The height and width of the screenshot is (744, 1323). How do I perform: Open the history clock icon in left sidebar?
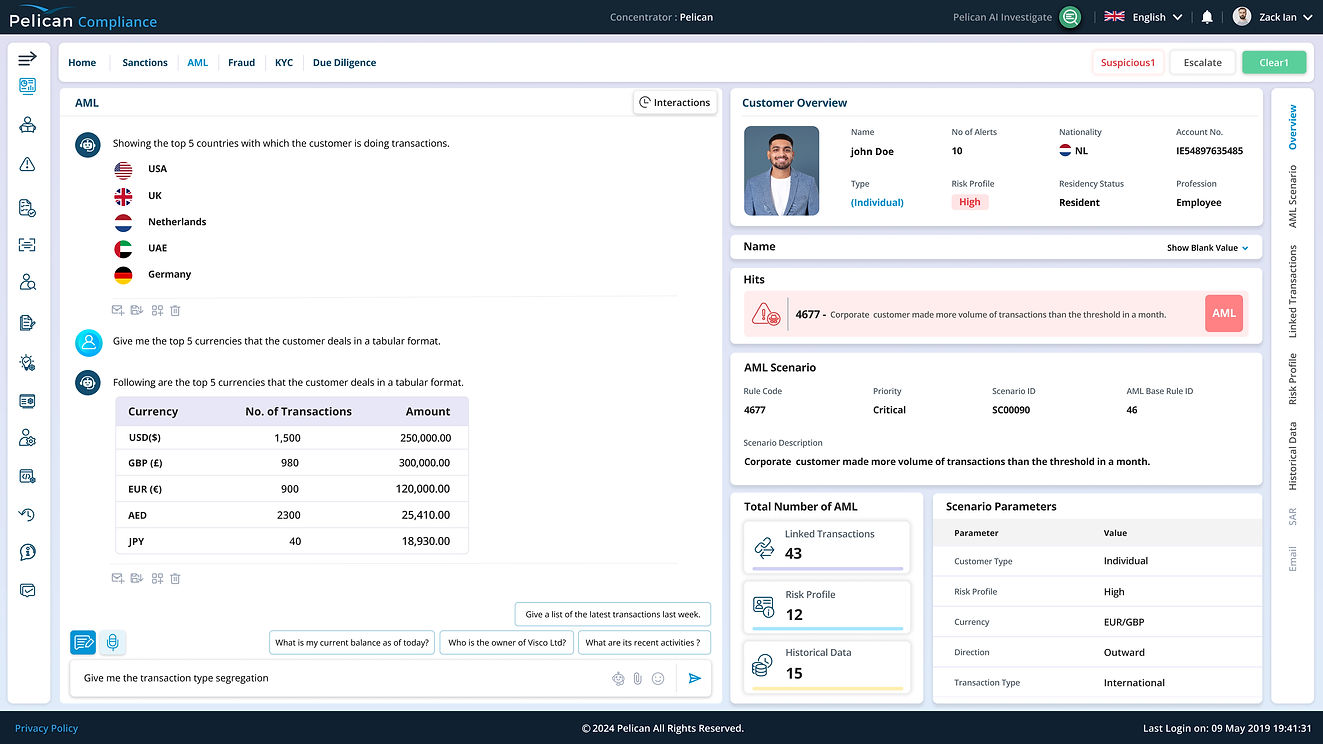[27, 514]
